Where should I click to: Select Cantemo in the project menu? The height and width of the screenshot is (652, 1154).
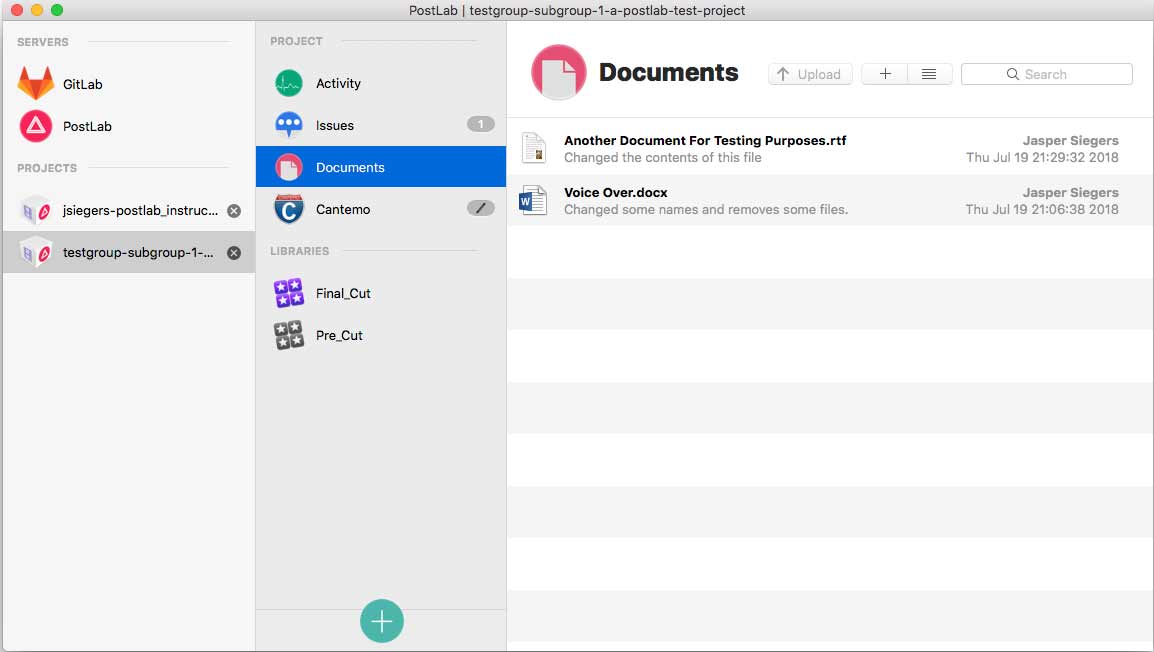(x=342, y=209)
